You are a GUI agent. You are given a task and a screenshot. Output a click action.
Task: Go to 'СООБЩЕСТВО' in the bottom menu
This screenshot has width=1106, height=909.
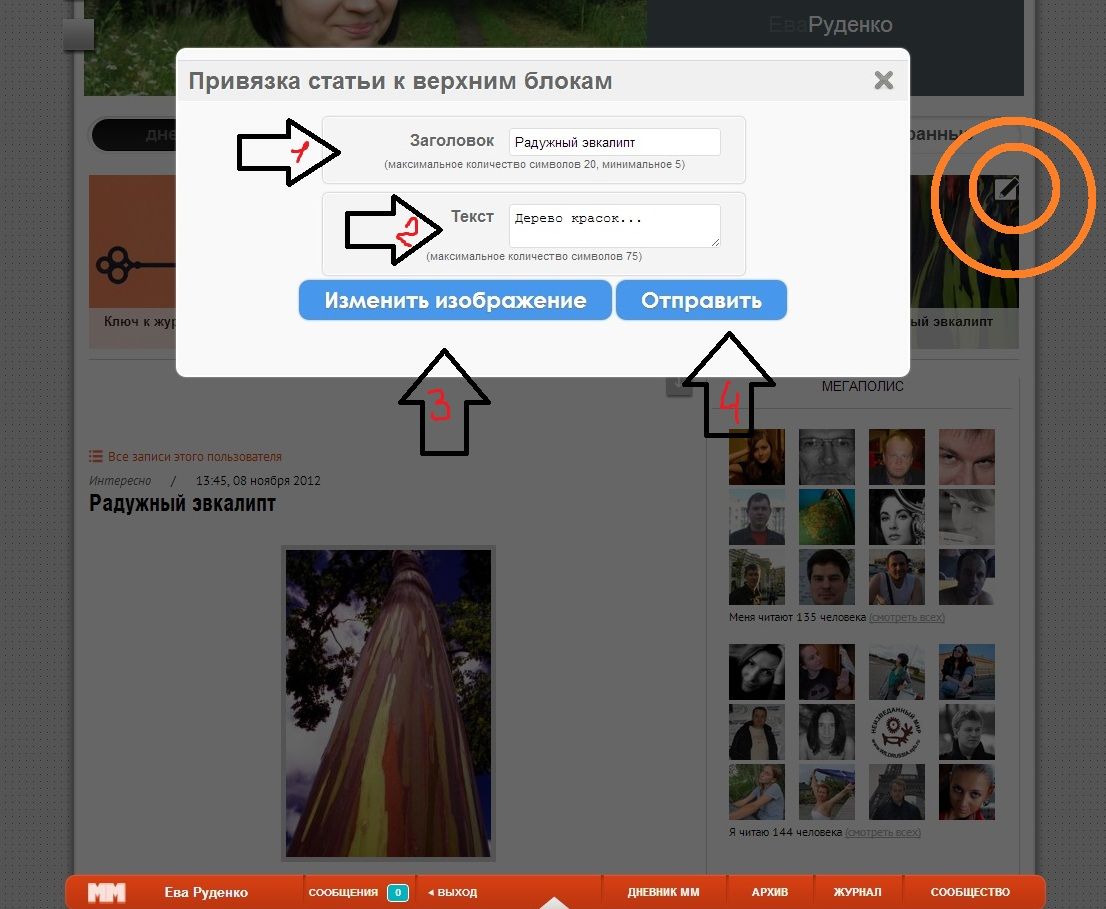coord(970,892)
